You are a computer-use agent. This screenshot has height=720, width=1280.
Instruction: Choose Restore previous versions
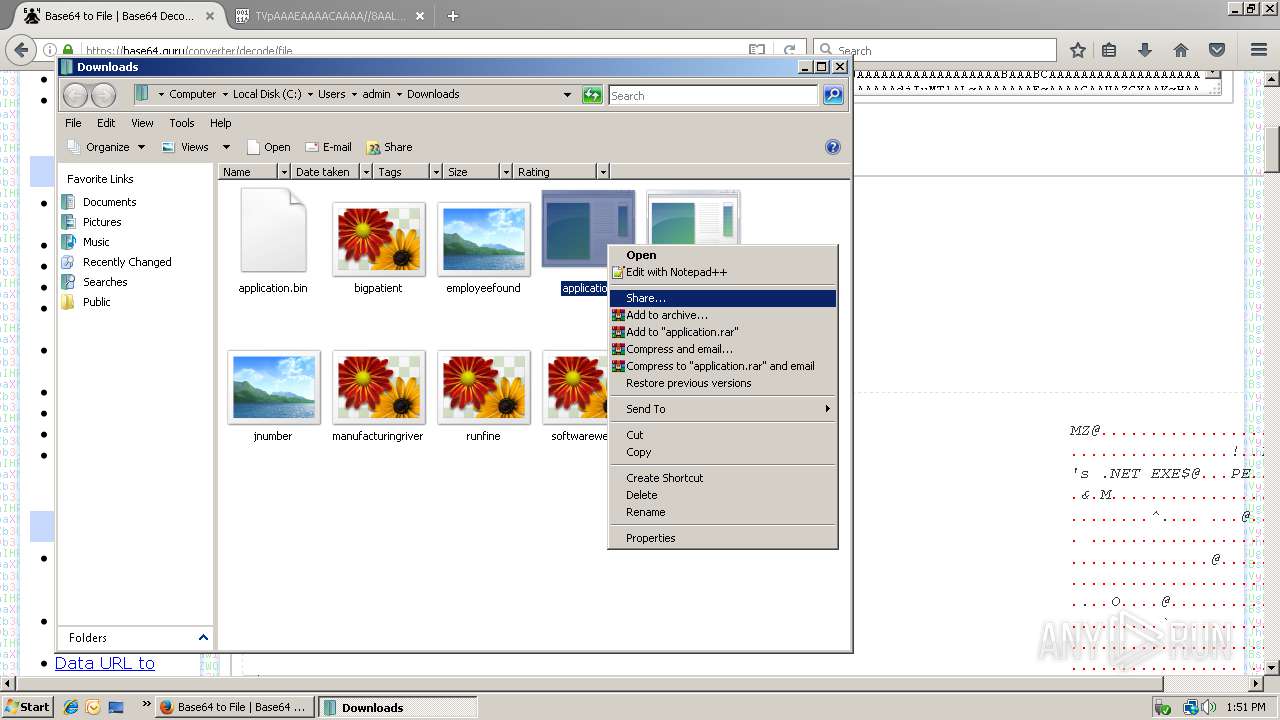[723, 383]
